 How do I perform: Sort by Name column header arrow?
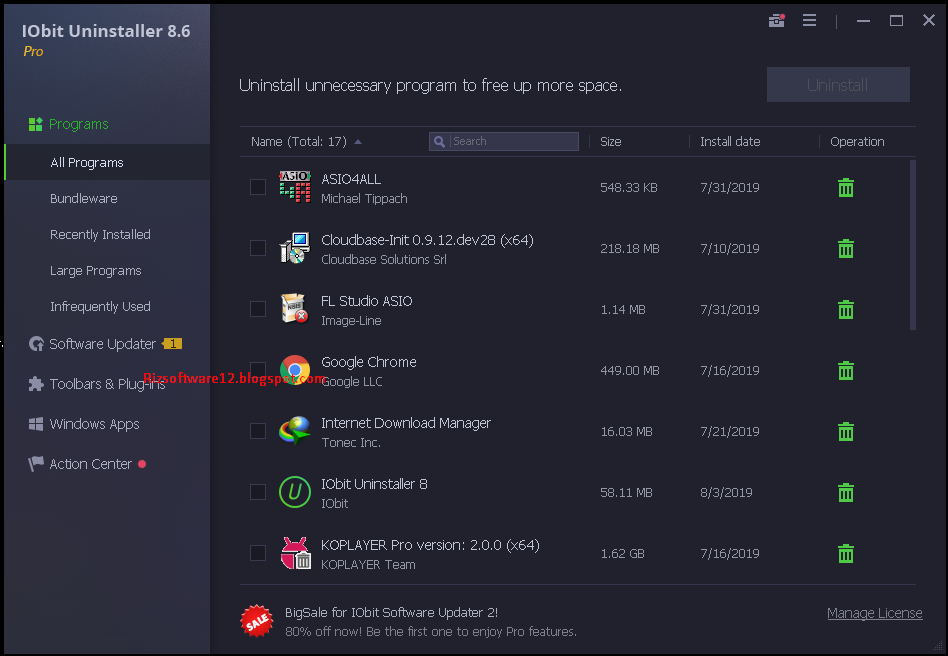(358, 142)
